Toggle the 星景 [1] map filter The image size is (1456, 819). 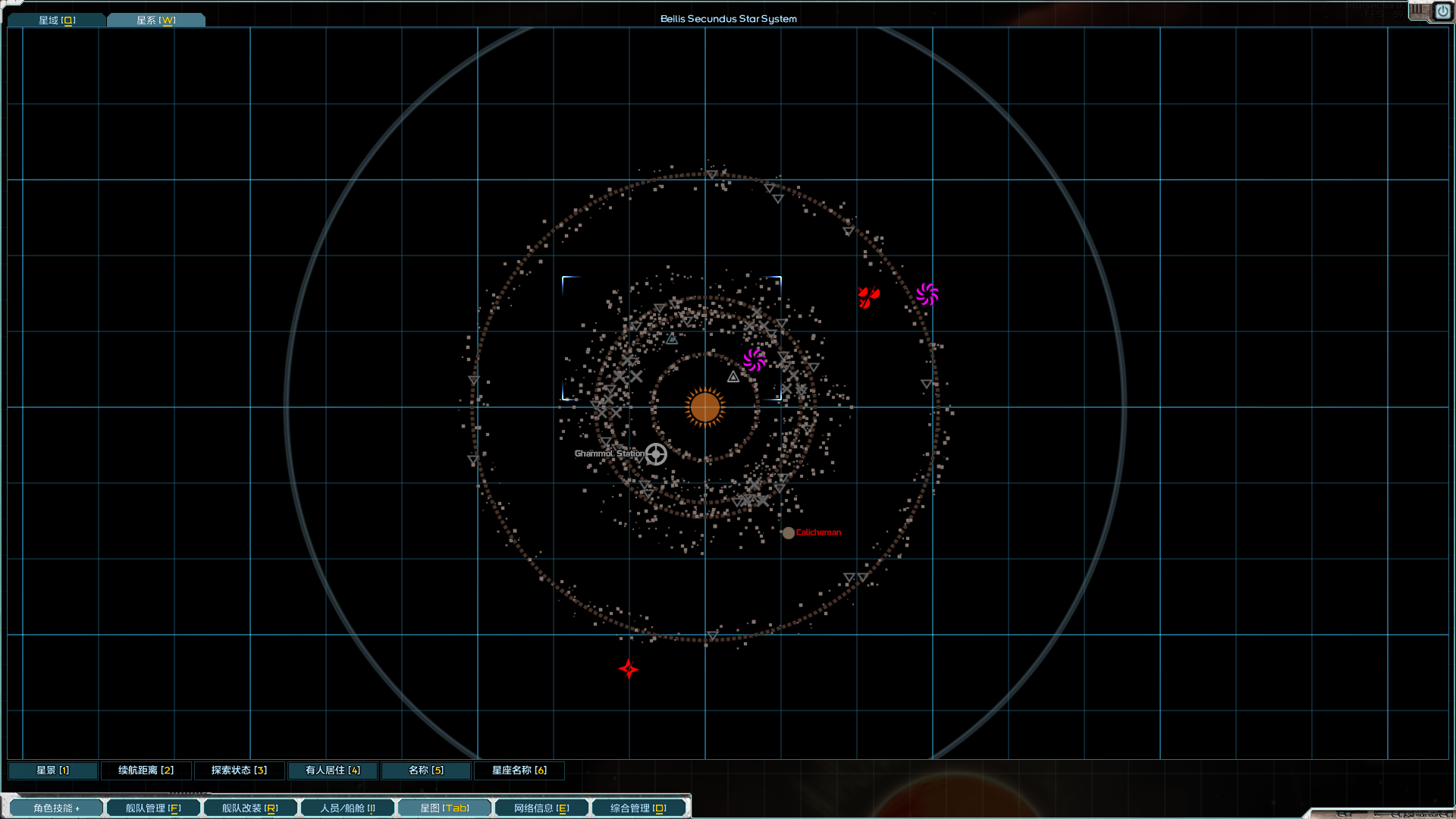[53, 770]
